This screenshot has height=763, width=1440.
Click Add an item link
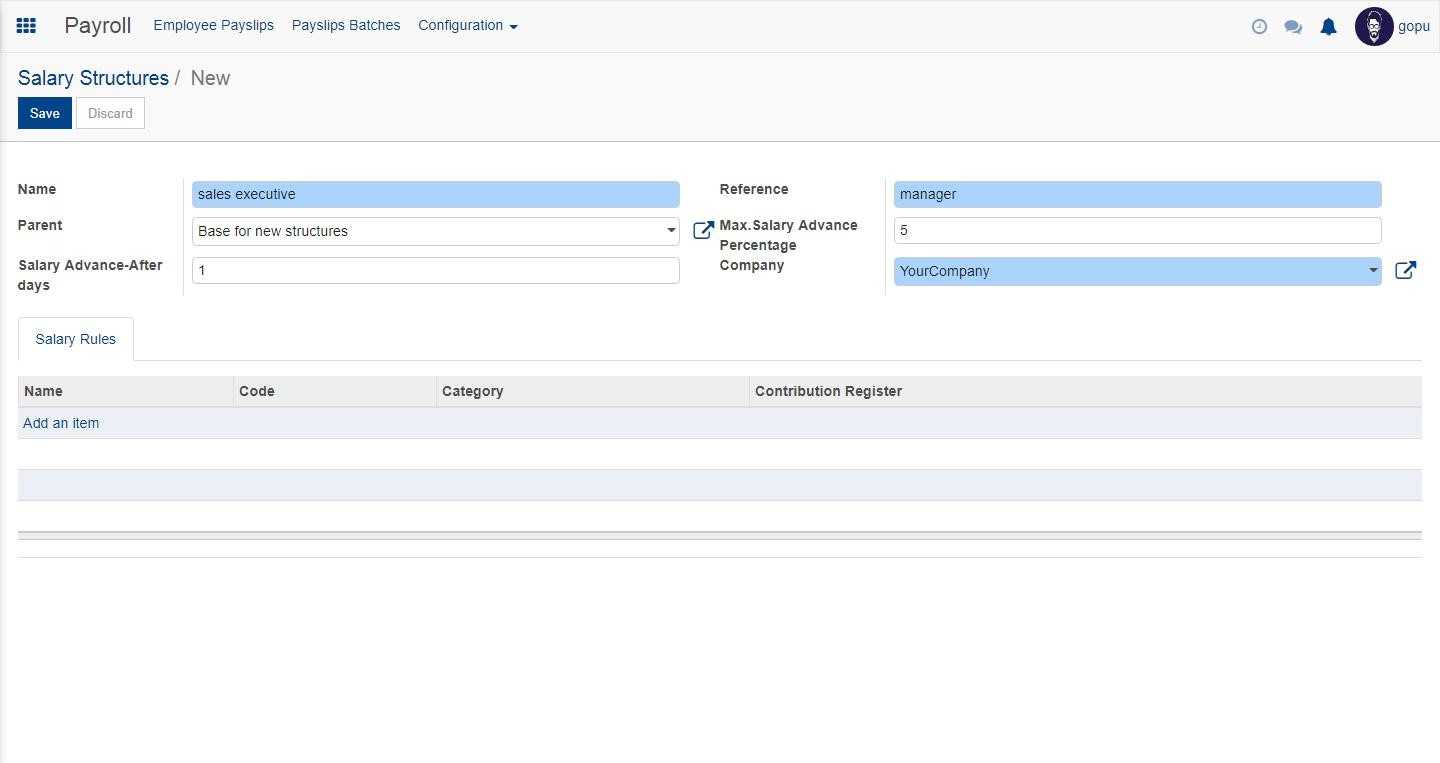tap(61, 423)
